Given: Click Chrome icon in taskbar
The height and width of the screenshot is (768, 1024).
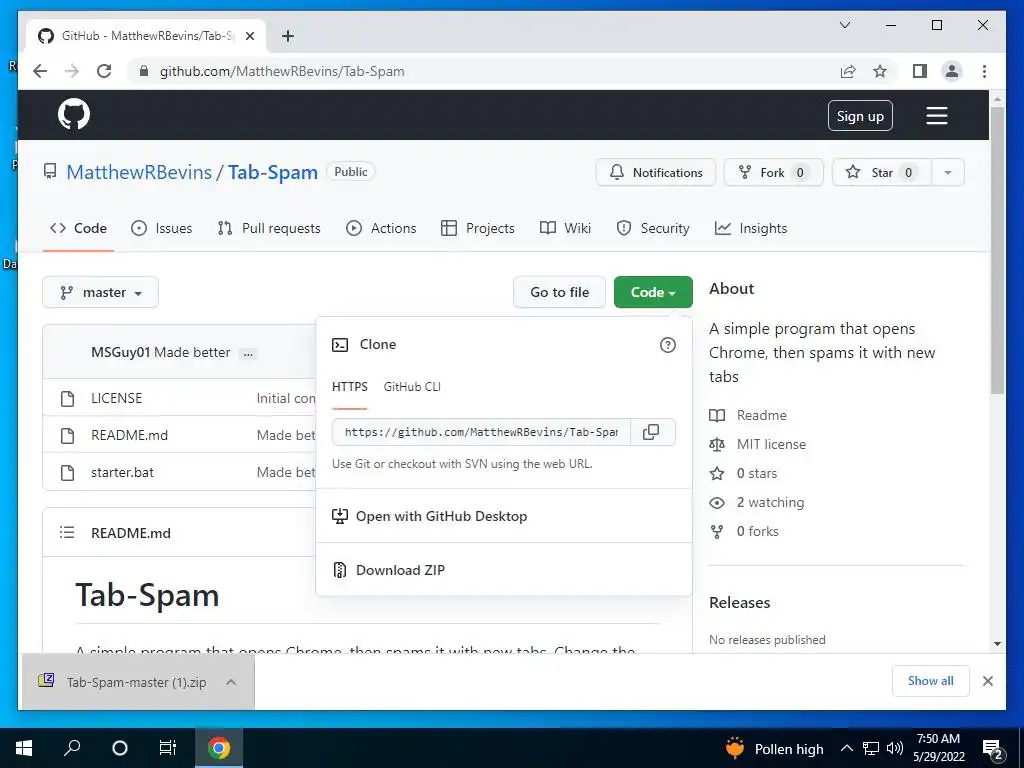Looking at the screenshot, I should (x=219, y=748).
